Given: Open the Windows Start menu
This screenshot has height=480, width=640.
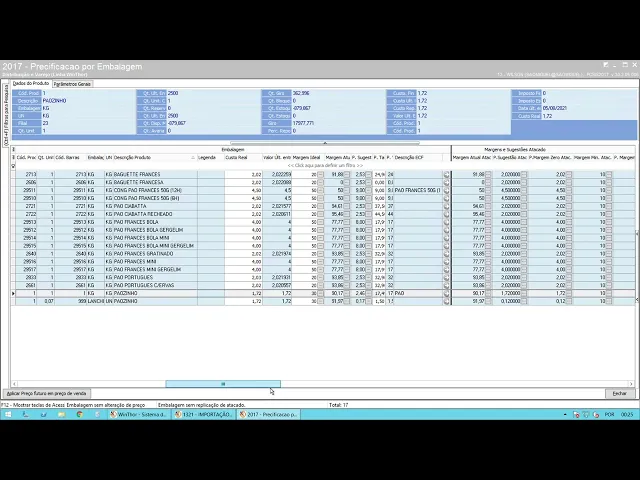Looking at the screenshot, I should point(8,414).
